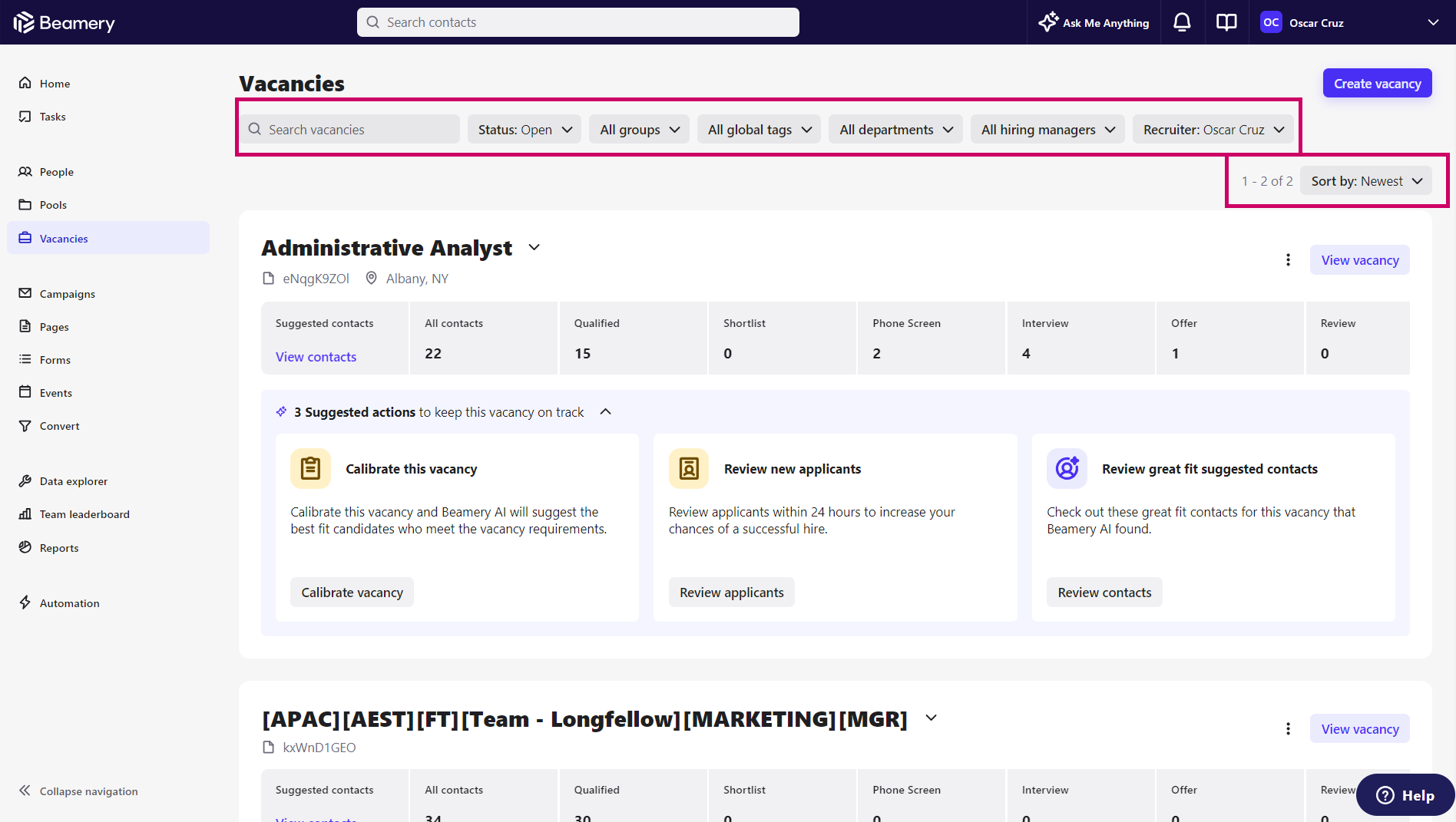
Task: Open the All hiring managers dropdown
Action: pyautogui.click(x=1047, y=130)
